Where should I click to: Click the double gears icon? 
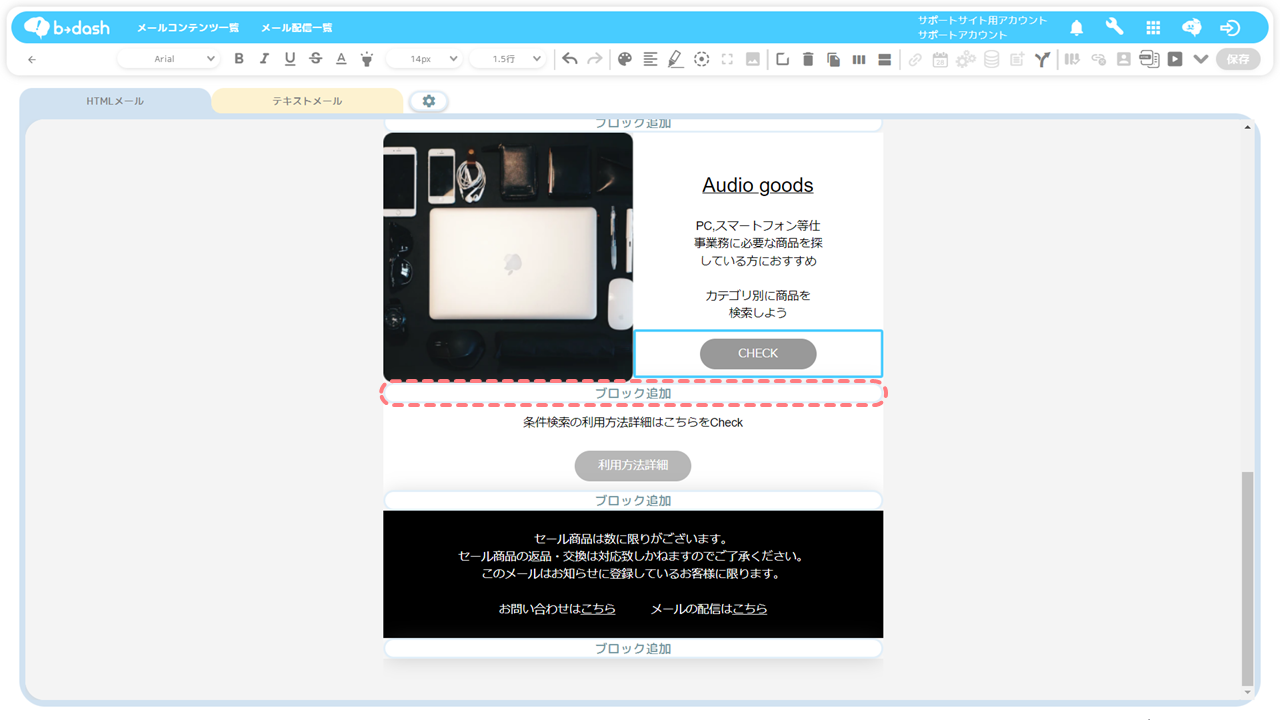coord(965,59)
